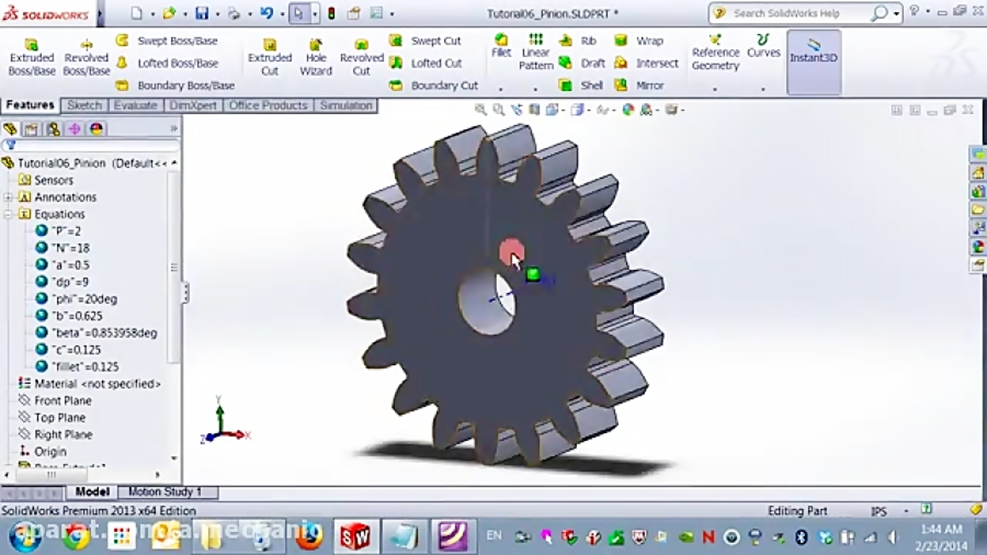Click the Rebuild traffic light icon

click(x=331, y=14)
